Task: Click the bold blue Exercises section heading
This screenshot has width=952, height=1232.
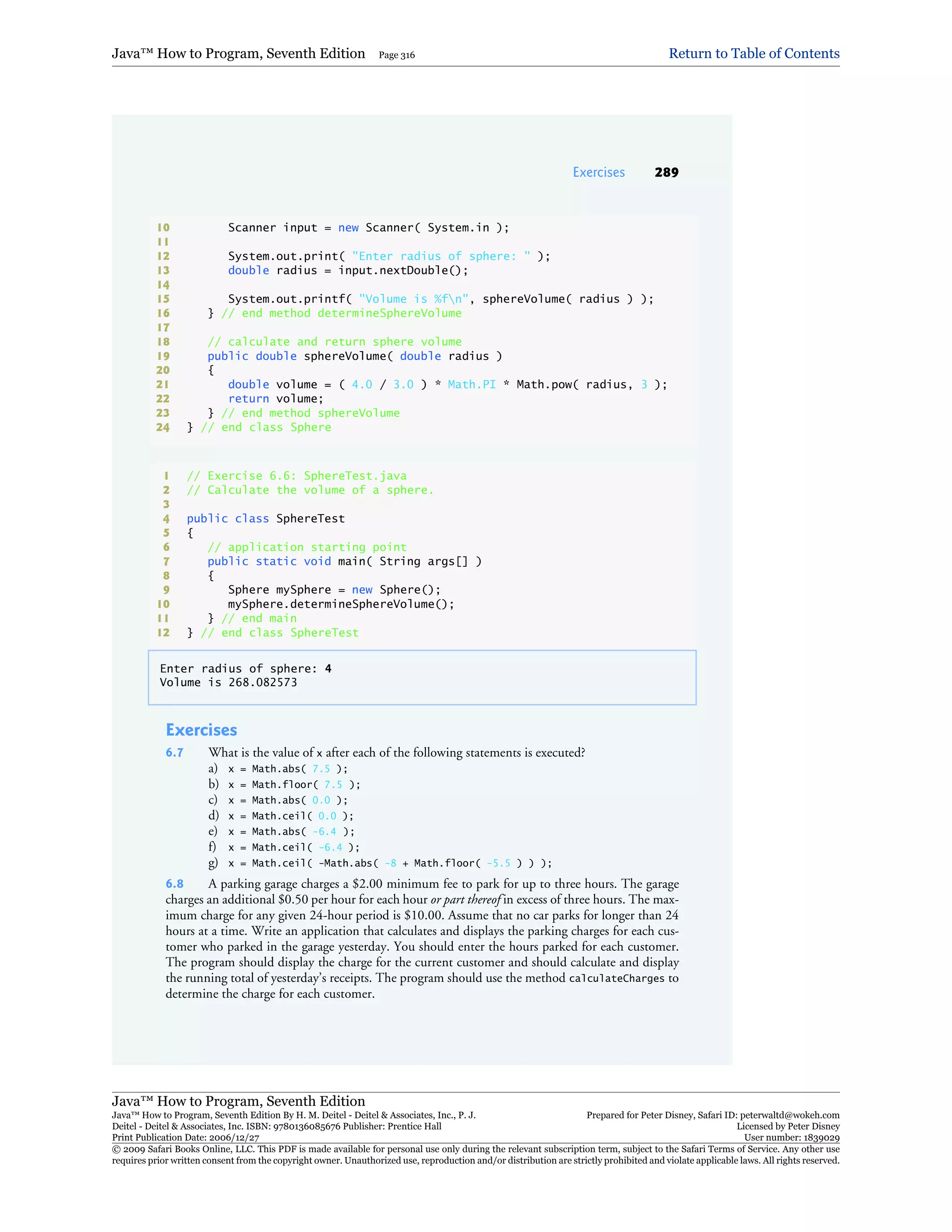Action: pos(201,730)
